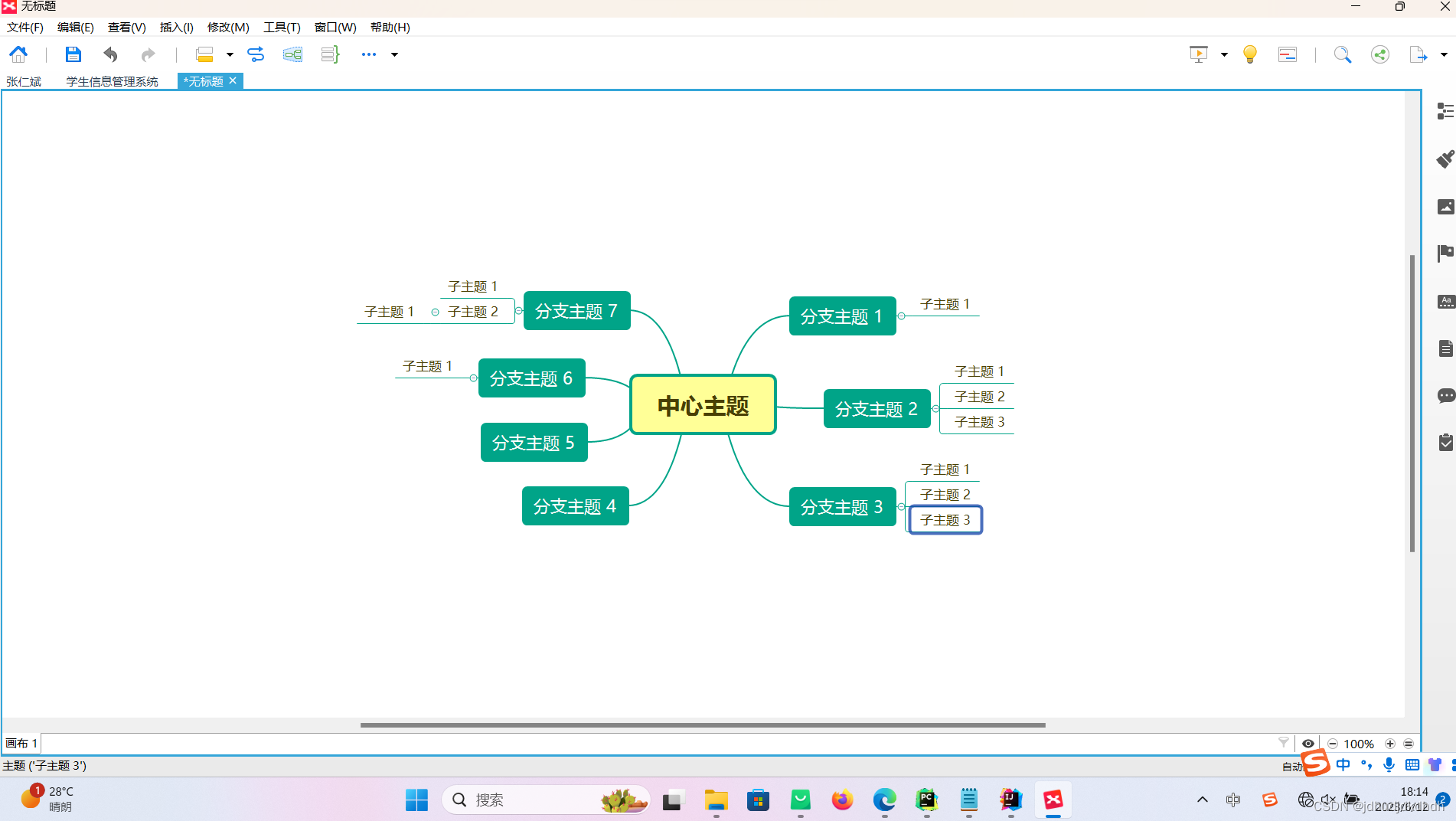Select the 中心主题 node
The height and width of the screenshot is (821, 1456).
click(x=703, y=405)
